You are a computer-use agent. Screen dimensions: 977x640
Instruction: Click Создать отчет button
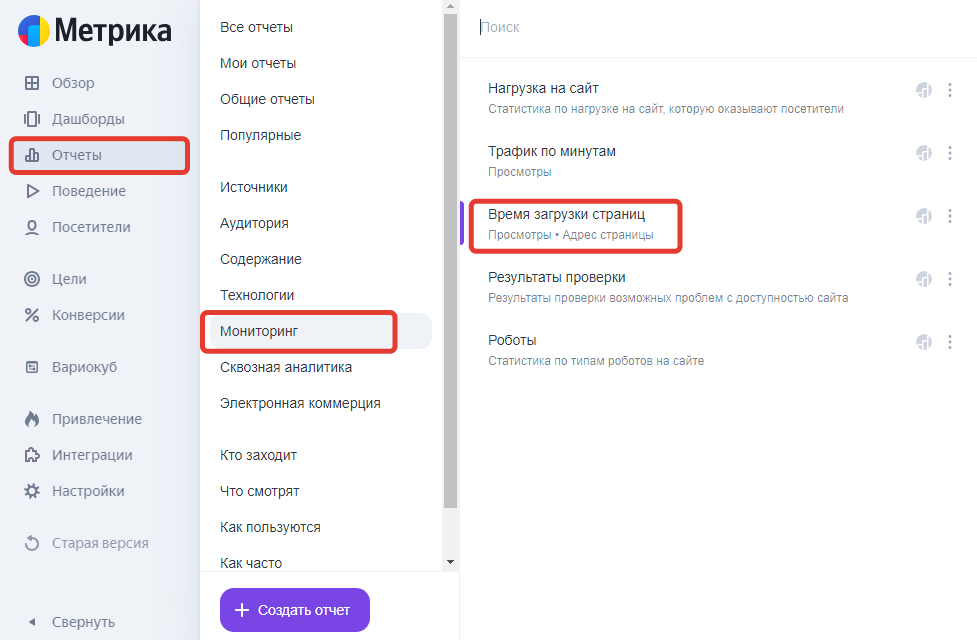(x=295, y=610)
